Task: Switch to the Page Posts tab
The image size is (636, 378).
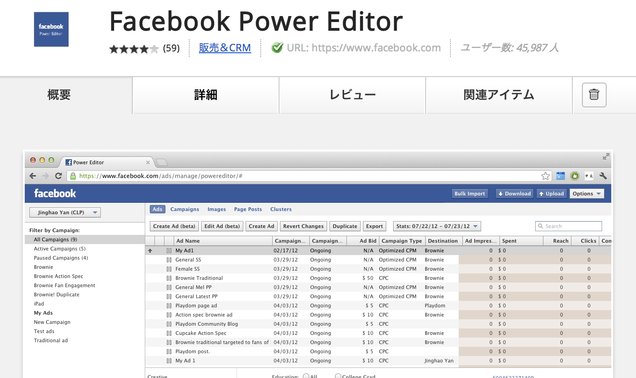Action: pyautogui.click(x=248, y=209)
